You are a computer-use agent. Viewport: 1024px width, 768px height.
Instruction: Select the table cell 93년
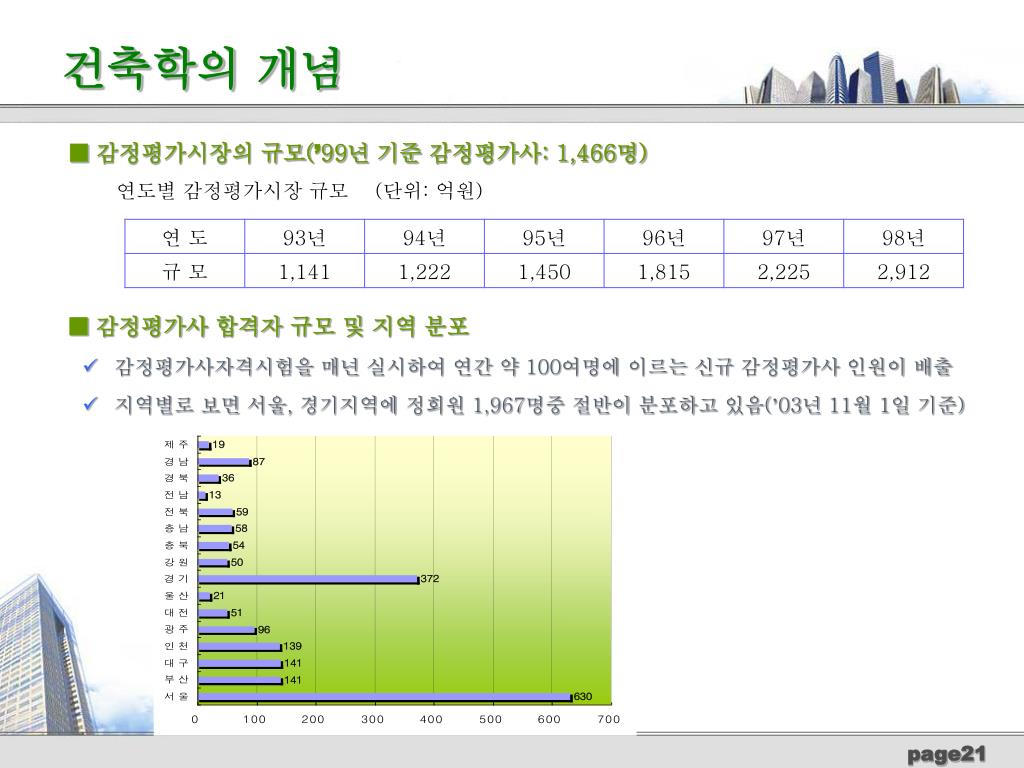click(x=304, y=237)
